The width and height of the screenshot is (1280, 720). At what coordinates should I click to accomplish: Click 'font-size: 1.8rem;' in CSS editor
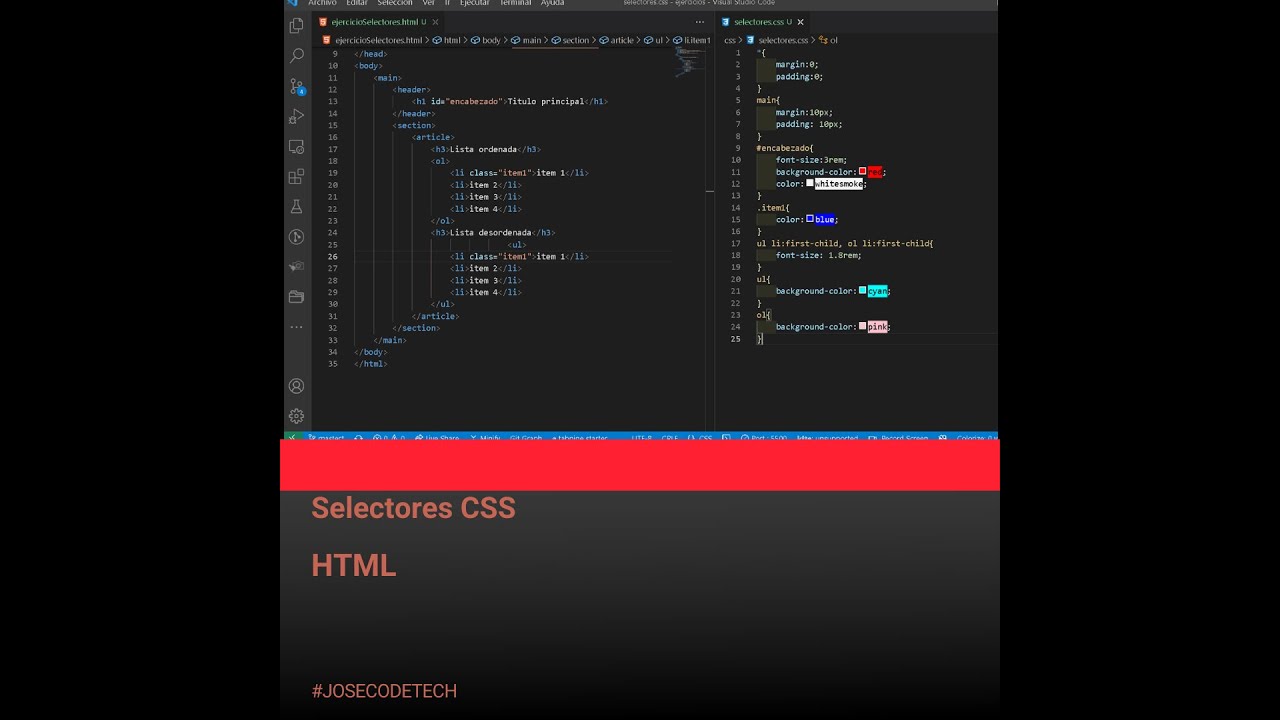[x=818, y=255]
